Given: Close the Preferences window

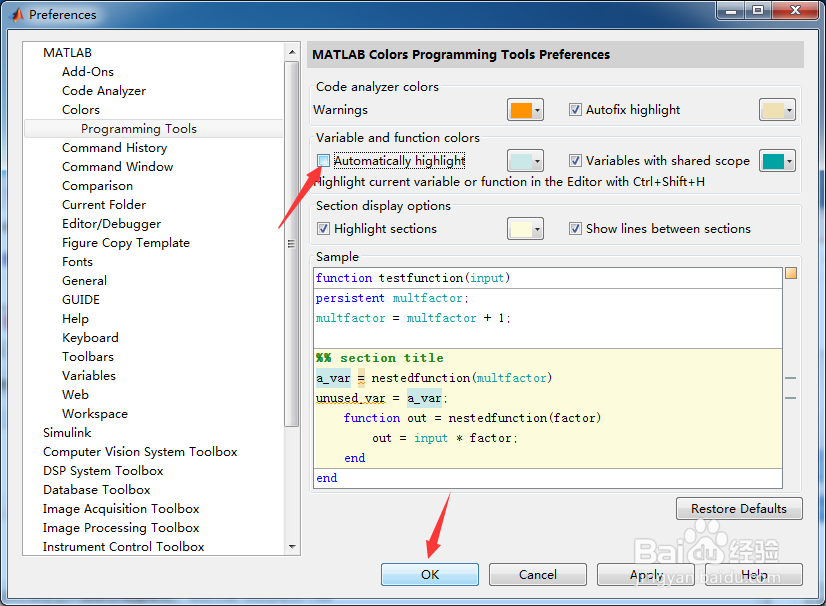Looking at the screenshot, I should [795, 11].
